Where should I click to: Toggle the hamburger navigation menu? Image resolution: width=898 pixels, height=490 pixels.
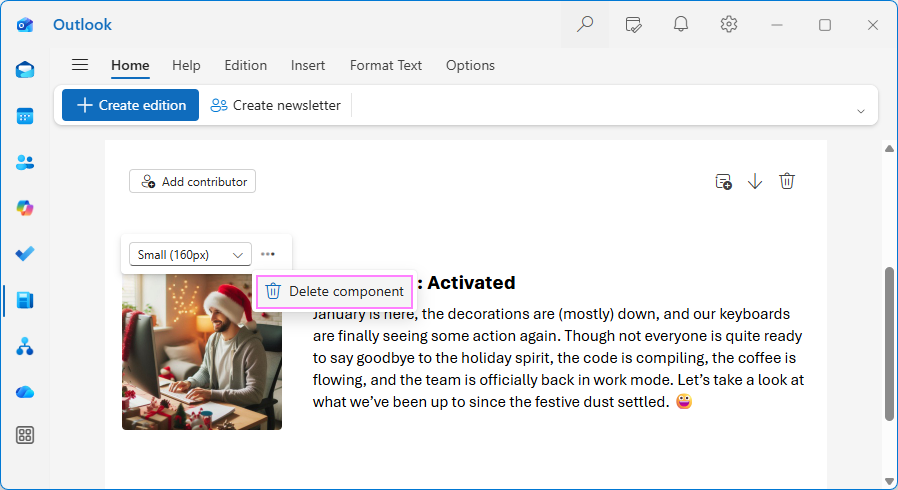click(80, 65)
